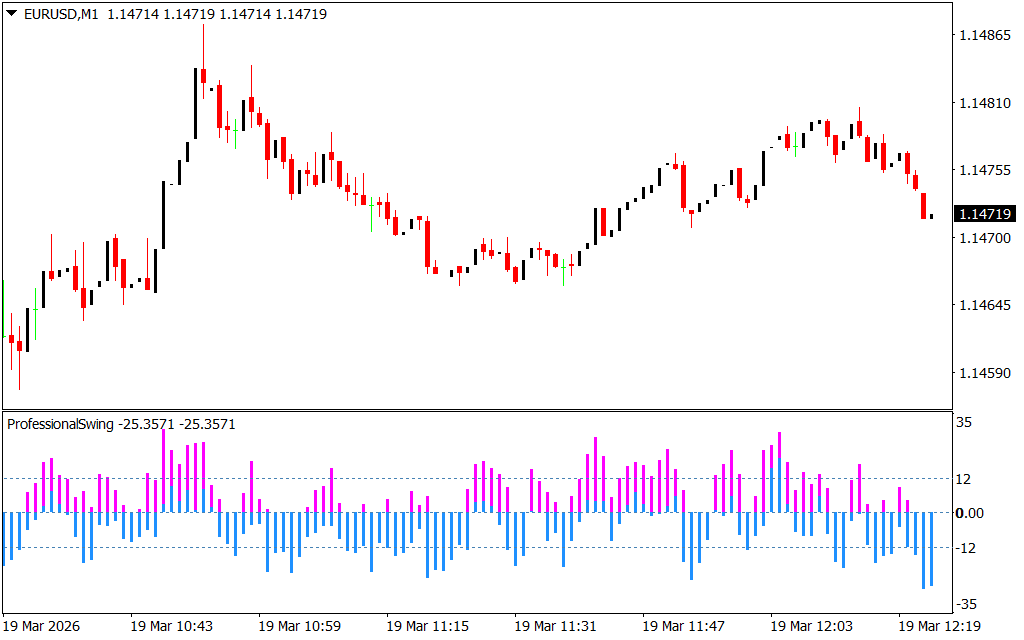
Task: Click the 1.14865 price scale label
Action: pyautogui.click(x=984, y=35)
